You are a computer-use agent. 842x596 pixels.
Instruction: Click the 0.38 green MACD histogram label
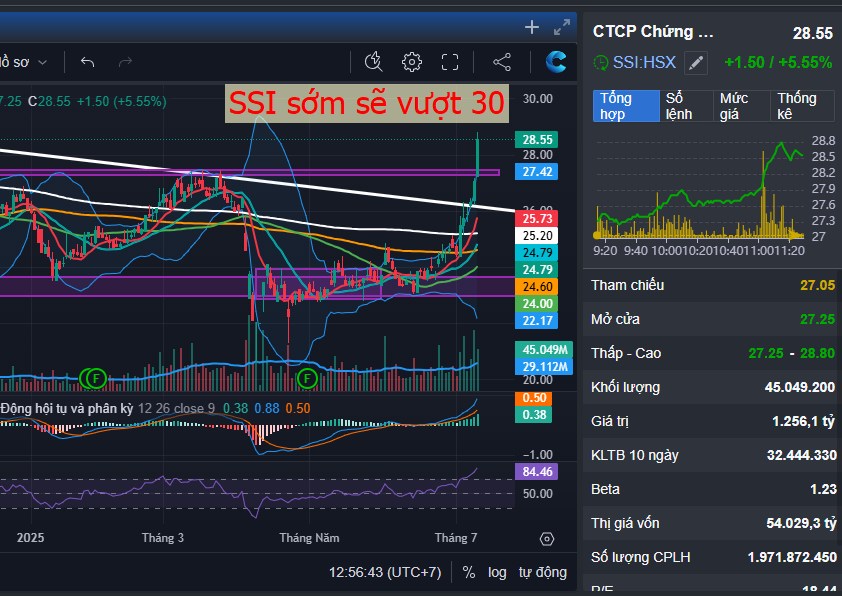534,415
